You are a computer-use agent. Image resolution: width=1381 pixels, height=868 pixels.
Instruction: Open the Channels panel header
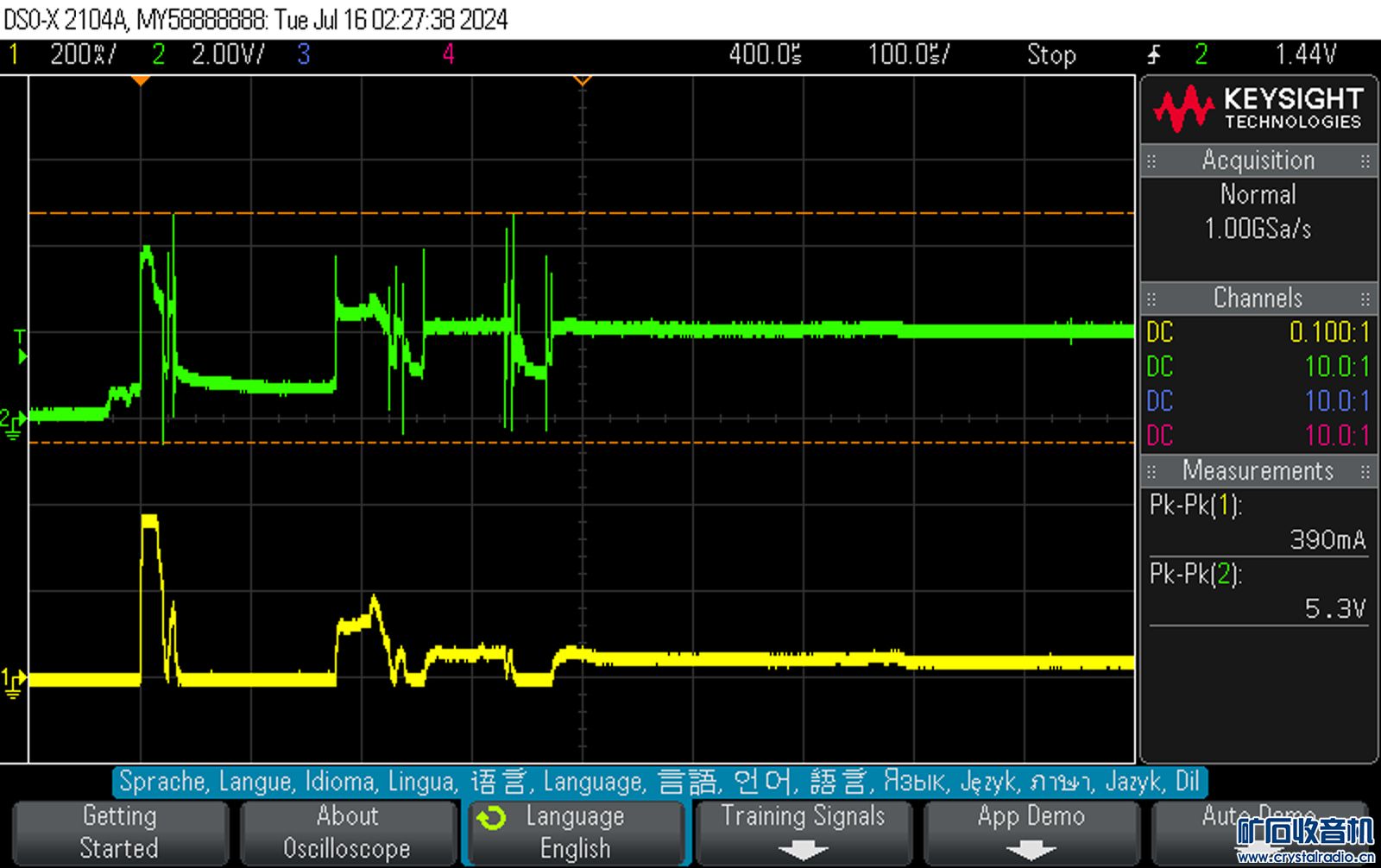coord(1258,299)
